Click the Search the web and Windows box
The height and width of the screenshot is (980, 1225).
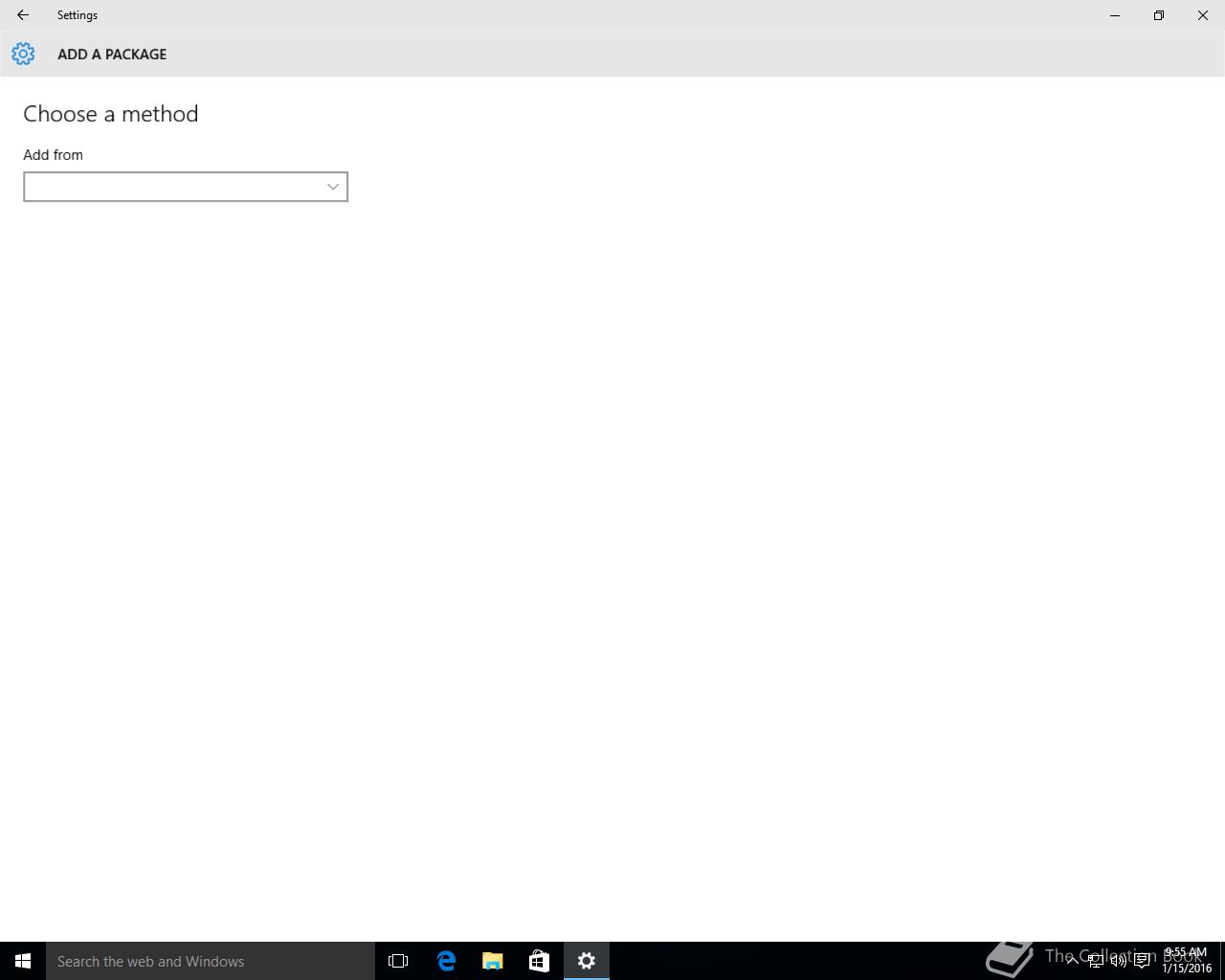pyautogui.click(x=211, y=961)
